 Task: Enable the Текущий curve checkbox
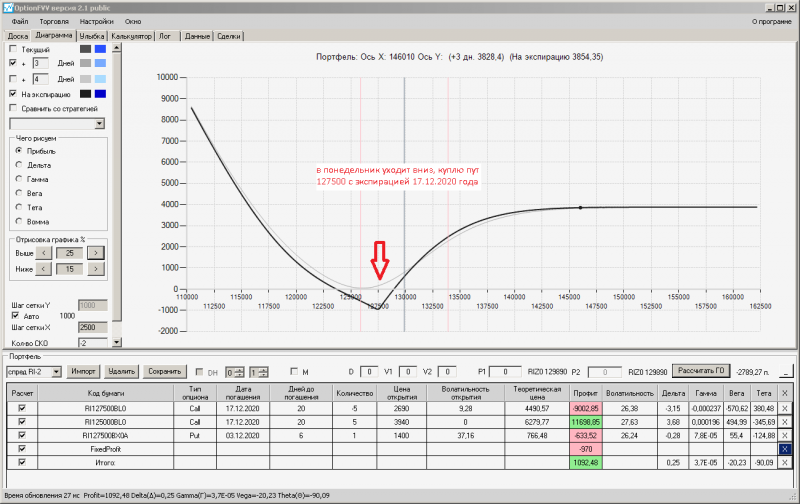[x=13, y=49]
